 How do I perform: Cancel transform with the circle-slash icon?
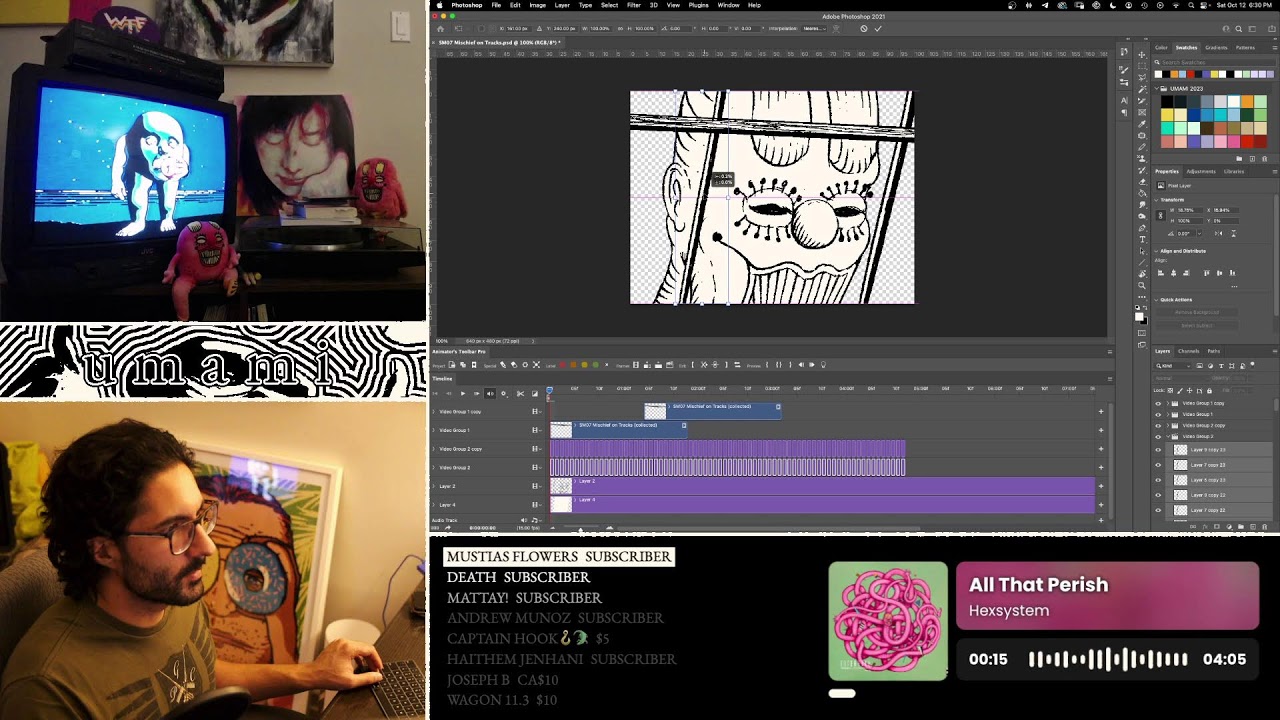pyautogui.click(x=864, y=28)
